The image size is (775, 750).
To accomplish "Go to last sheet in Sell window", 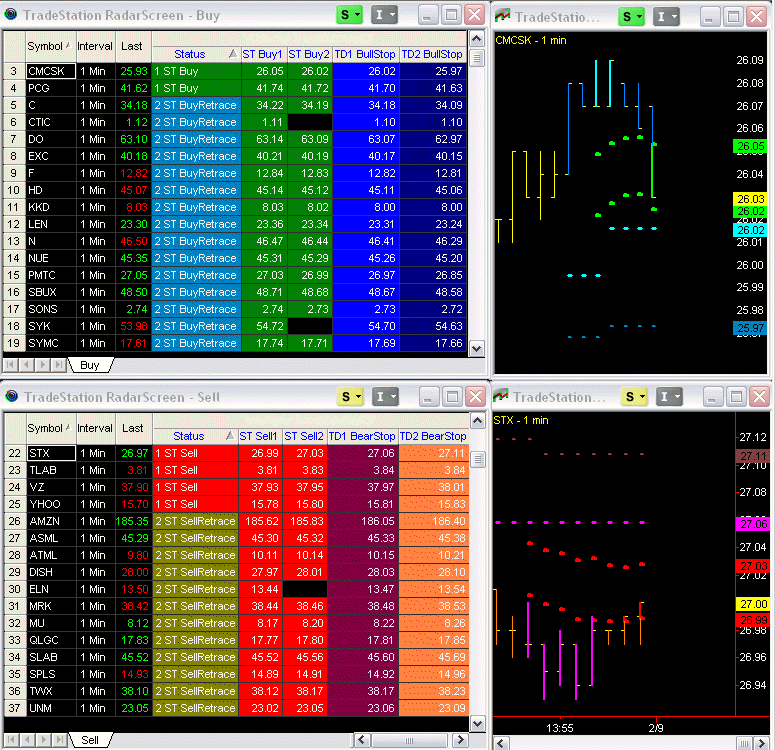I will [58, 740].
